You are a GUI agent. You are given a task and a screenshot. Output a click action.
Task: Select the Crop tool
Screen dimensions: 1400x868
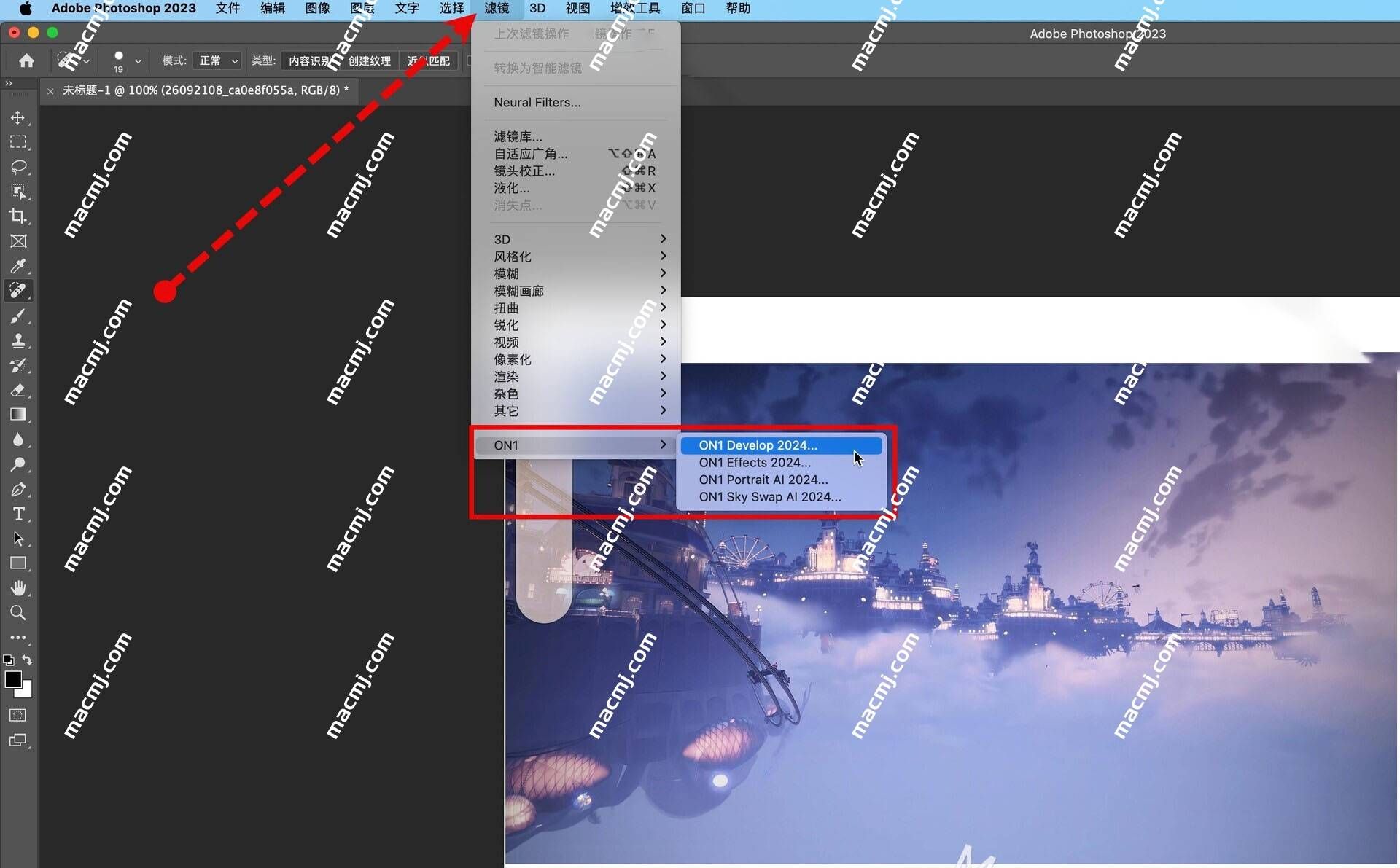[18, 216]
